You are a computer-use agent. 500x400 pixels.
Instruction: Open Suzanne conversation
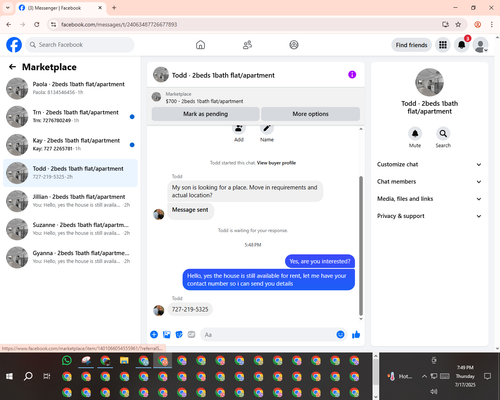[x=70, y=229]
